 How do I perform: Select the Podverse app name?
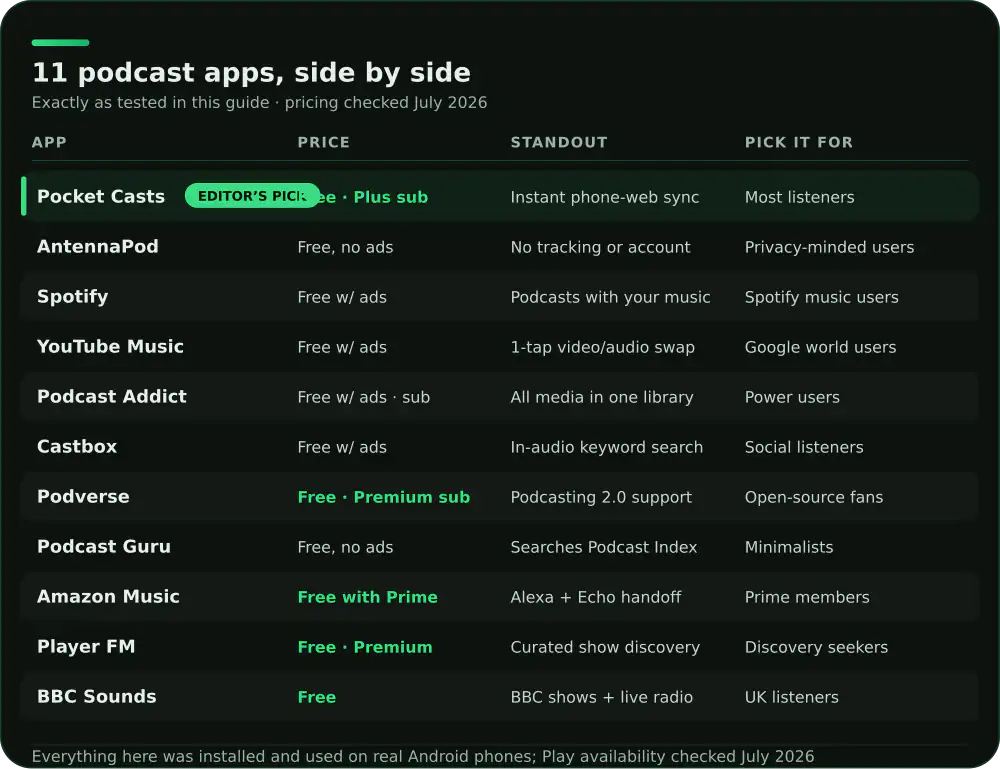click(x=83, y=497)
